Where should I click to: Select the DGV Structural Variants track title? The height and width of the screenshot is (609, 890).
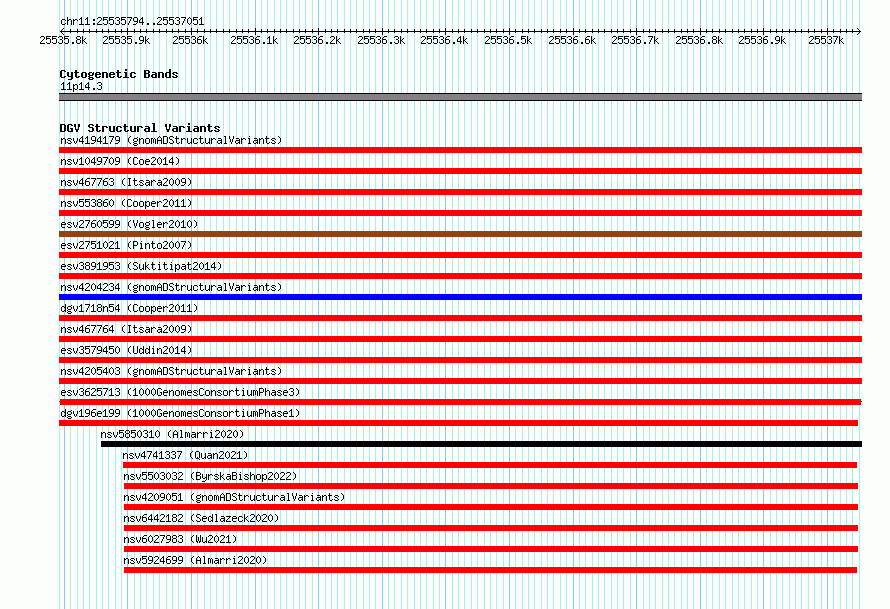click(x=140, y=128)
